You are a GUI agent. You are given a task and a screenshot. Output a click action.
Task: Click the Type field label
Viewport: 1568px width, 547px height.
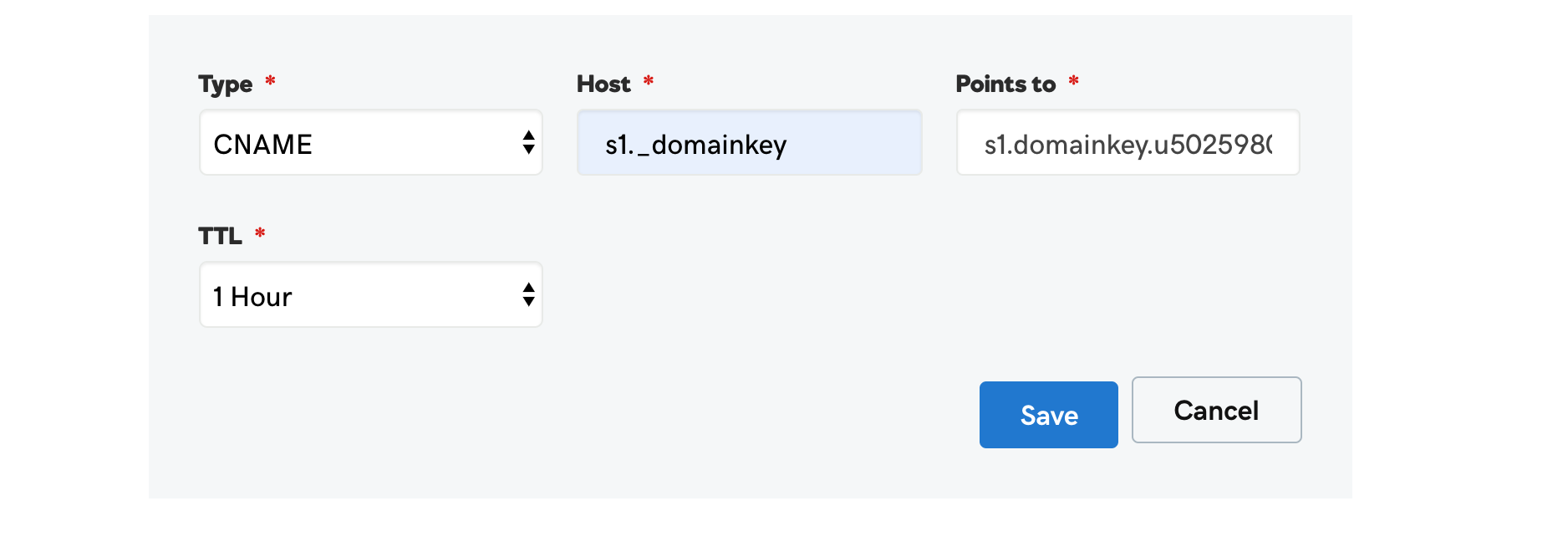coord(226,84)
